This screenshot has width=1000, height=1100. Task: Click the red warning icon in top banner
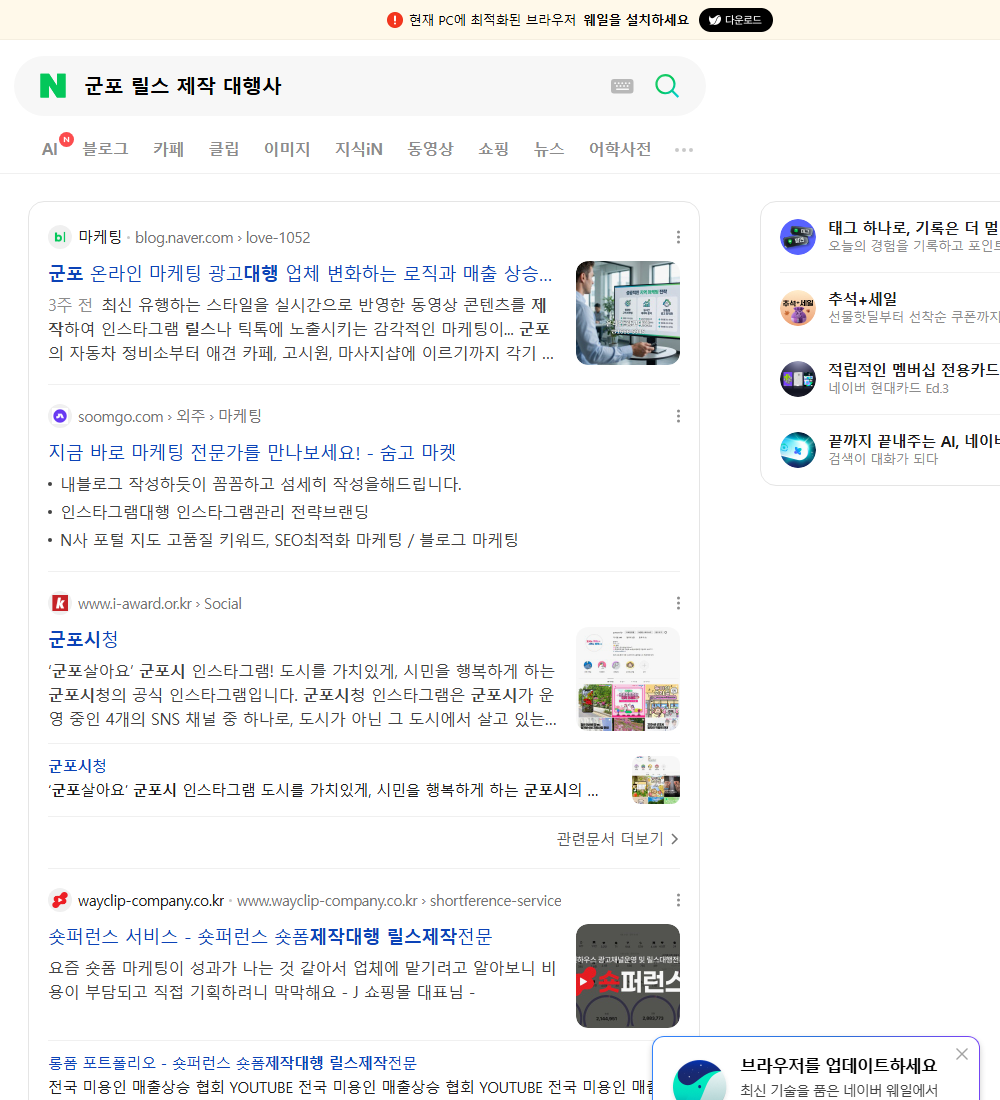395,20
